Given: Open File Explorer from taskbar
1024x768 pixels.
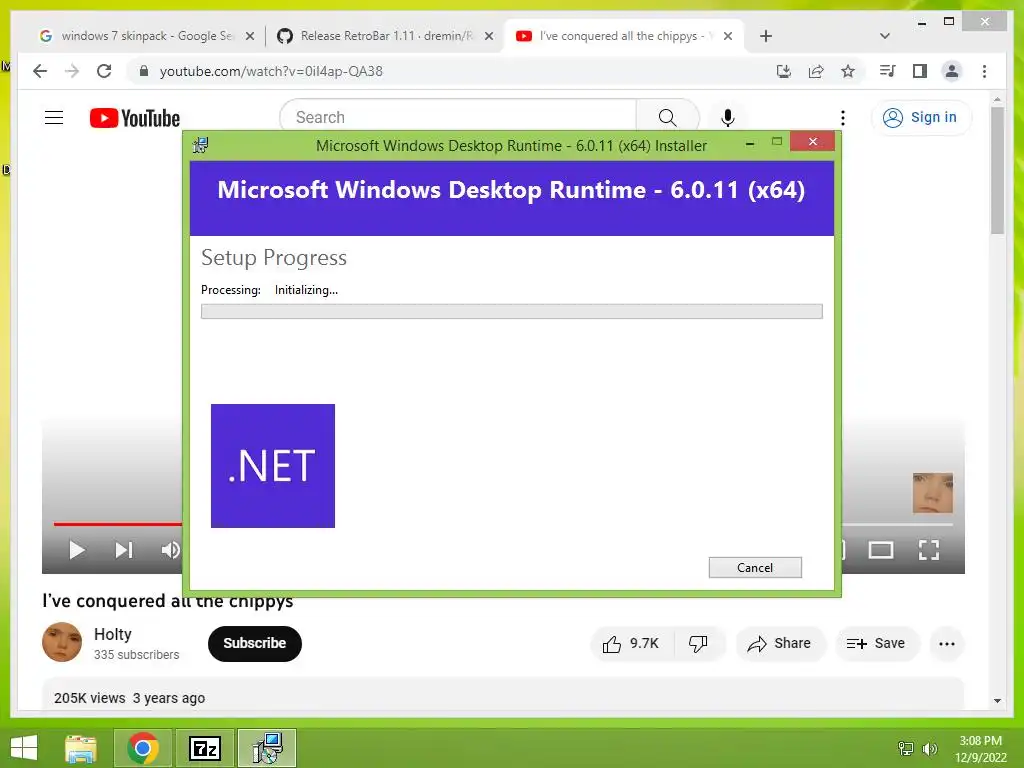Looking at the screenshot, I should click(x=81, y=748).
